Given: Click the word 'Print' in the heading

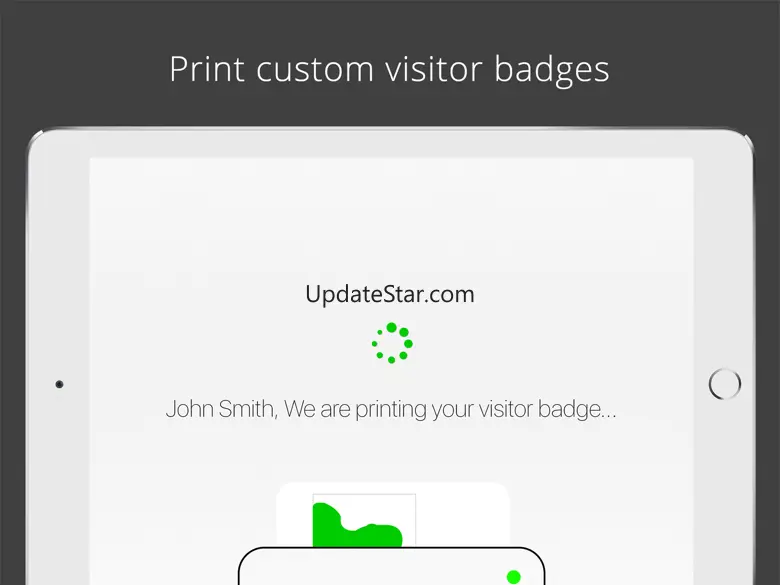Looking at the screenshot, I should (207, 69).
